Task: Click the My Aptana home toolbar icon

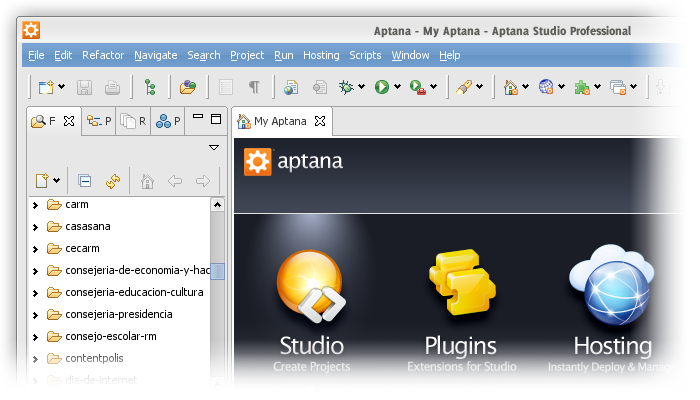Action: (x=510, y=87)
